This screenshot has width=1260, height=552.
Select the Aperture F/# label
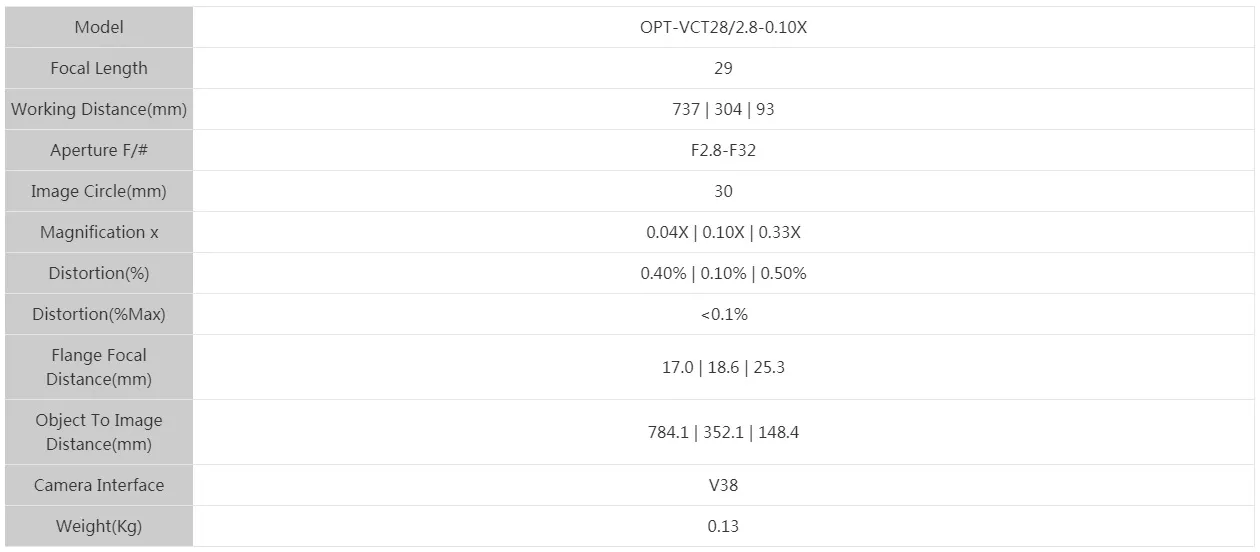pyautogui.click(x=99, y=150)
